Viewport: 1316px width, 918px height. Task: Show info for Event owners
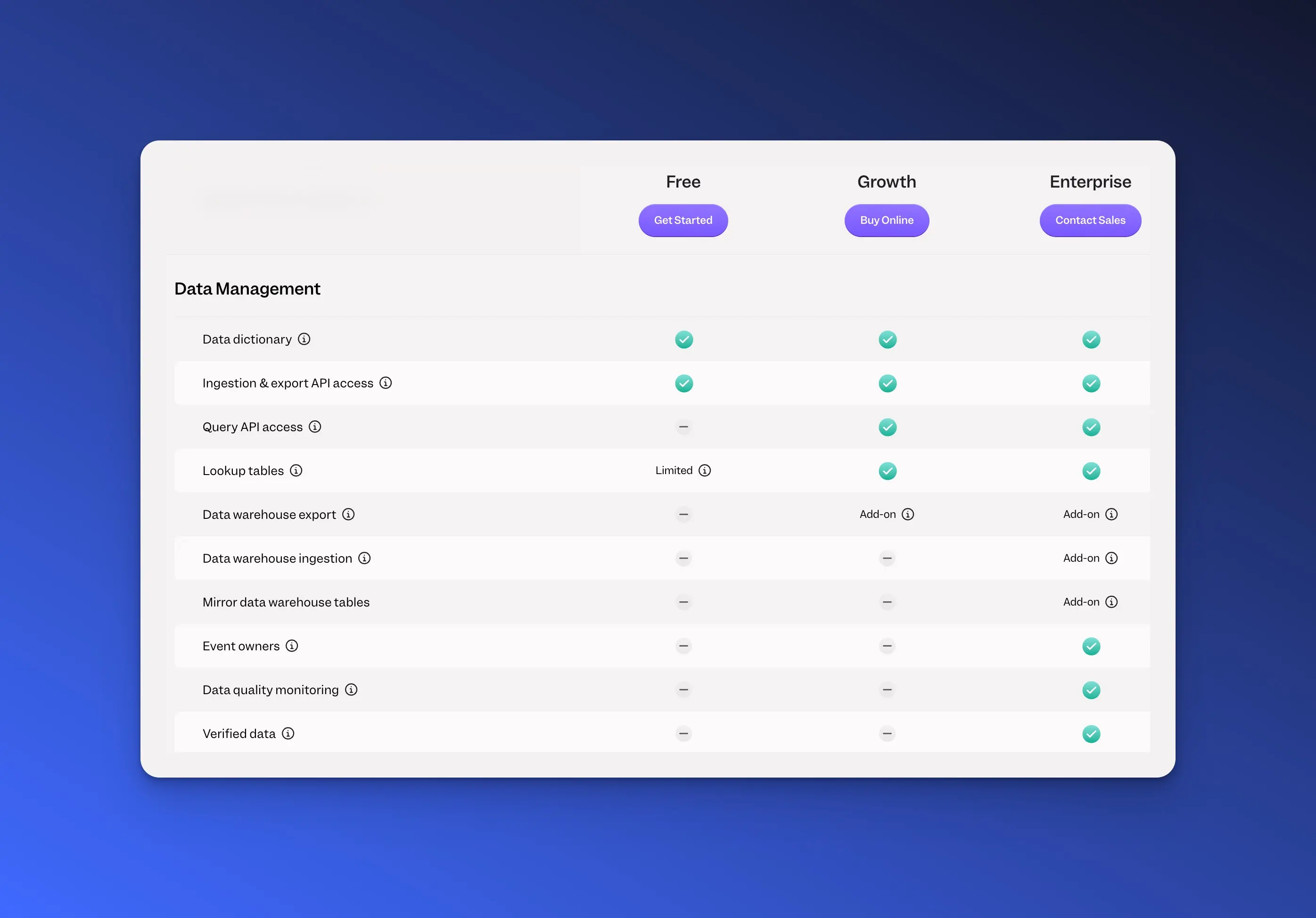(292, 646)
